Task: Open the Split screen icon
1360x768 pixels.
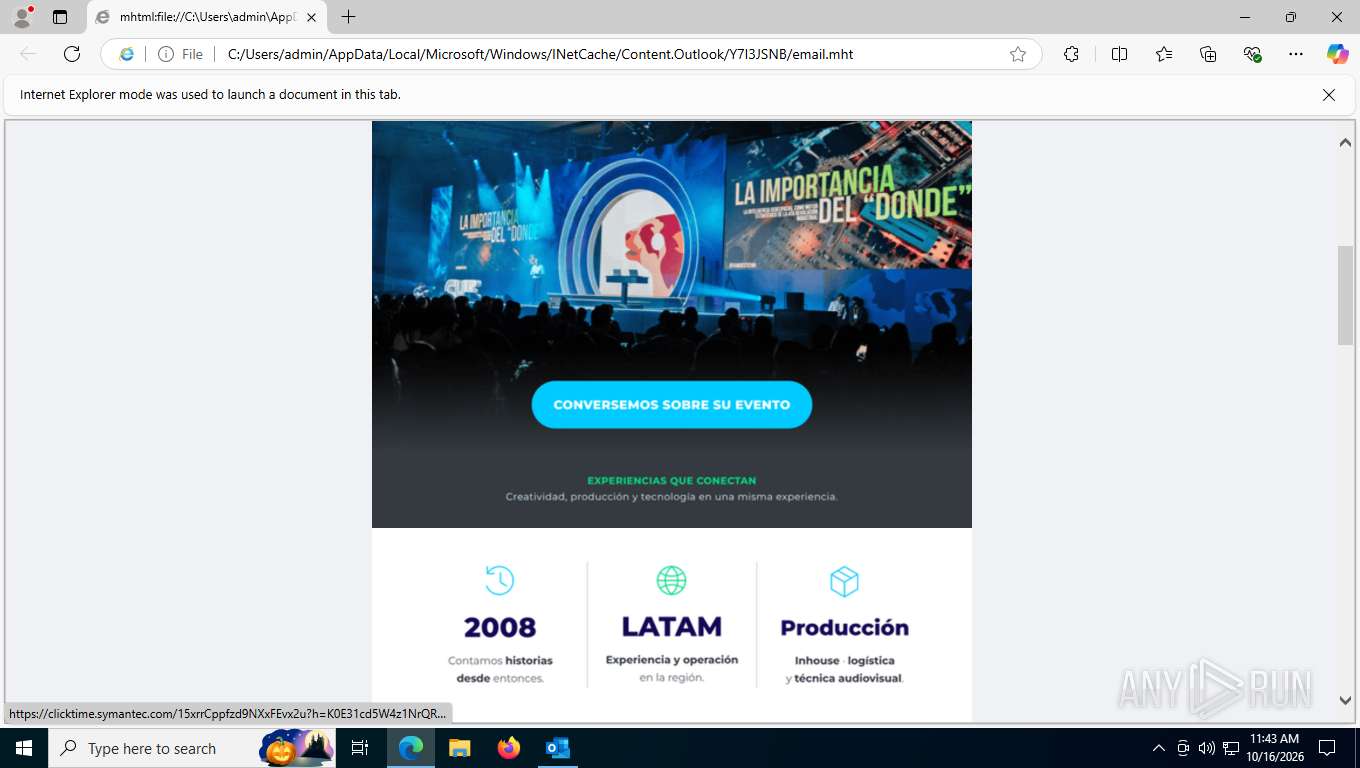Action: click(x=1119, y=54)
